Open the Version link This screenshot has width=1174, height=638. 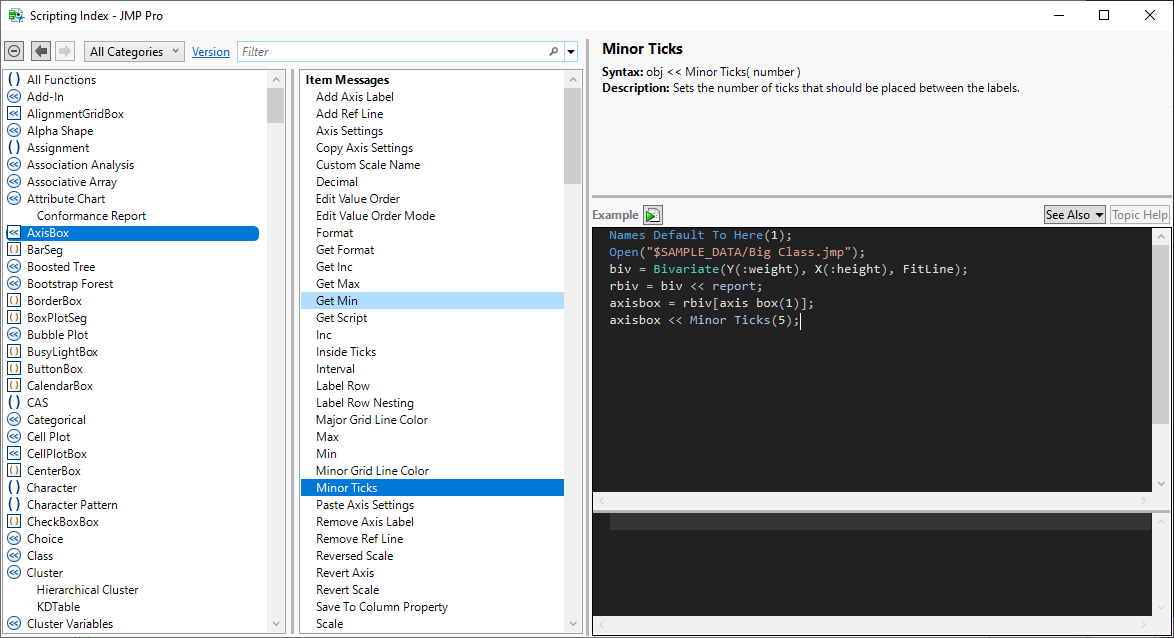click(x=211, y=52)
